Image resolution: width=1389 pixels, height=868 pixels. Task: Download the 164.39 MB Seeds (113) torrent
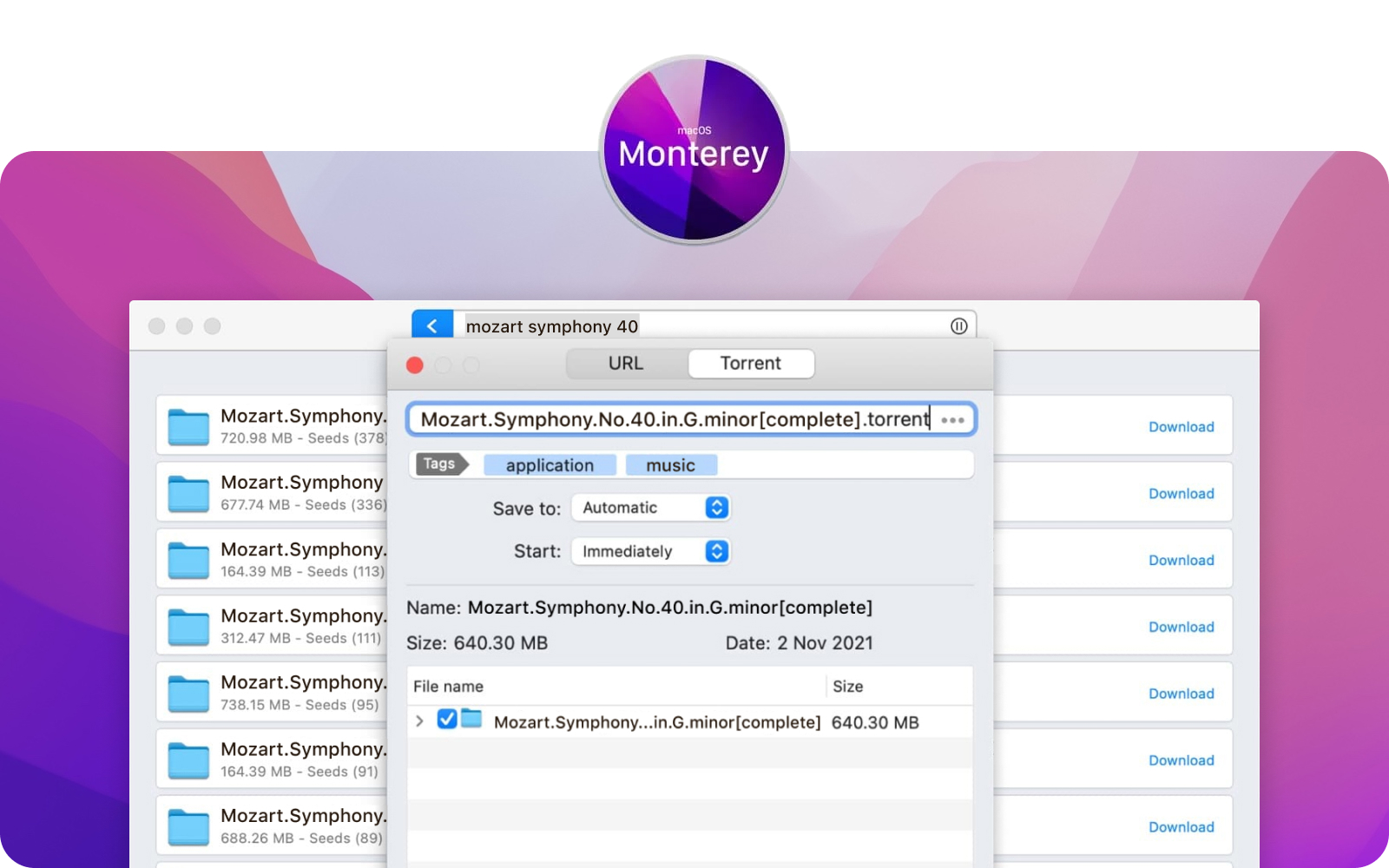click(1182, 561)
